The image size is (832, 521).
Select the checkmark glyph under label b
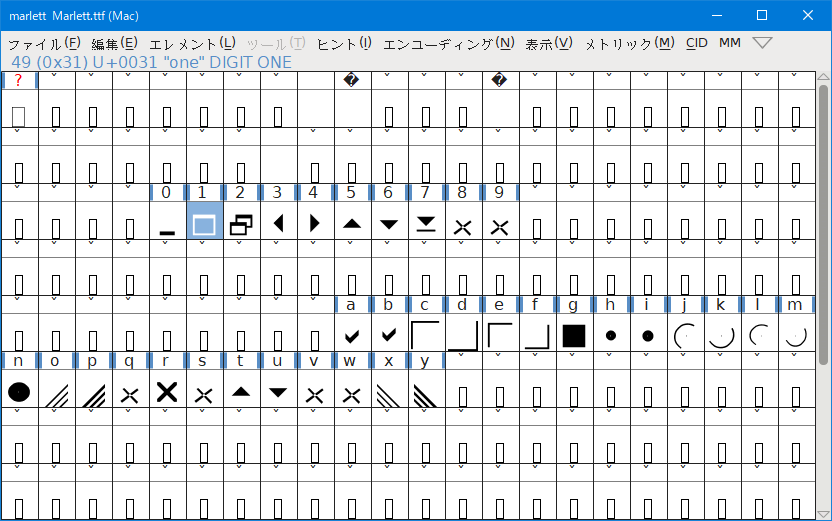(389, 333)
